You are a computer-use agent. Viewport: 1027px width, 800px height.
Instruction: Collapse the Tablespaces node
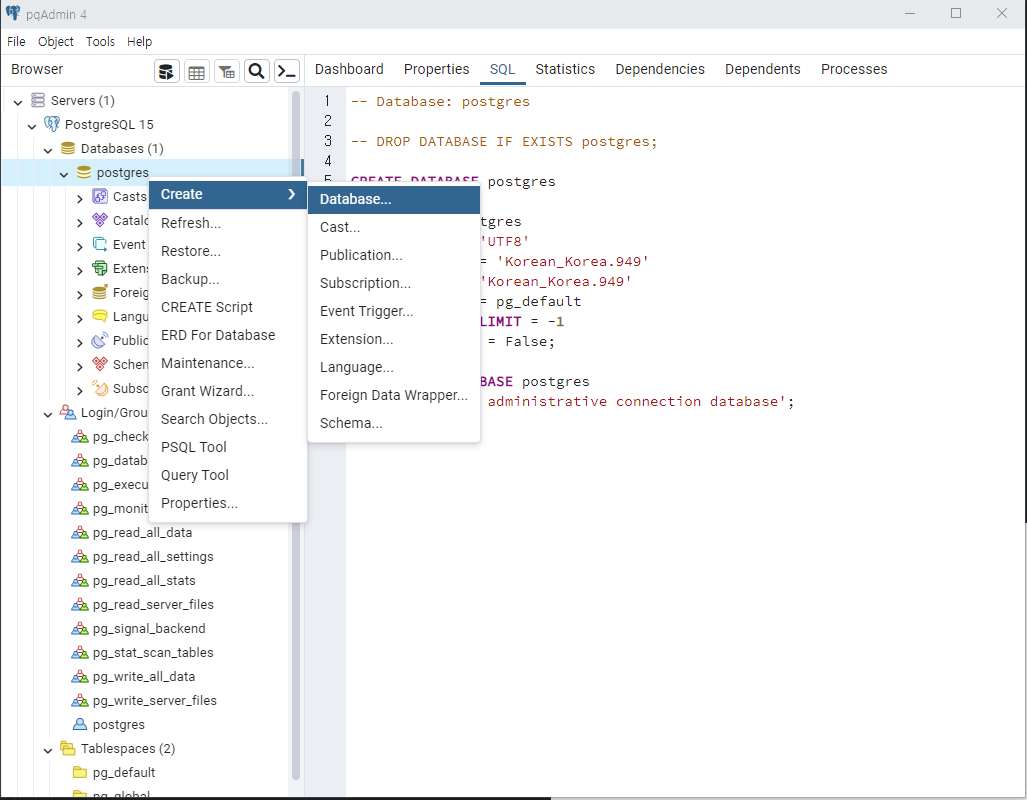click(x=48, y=750)
